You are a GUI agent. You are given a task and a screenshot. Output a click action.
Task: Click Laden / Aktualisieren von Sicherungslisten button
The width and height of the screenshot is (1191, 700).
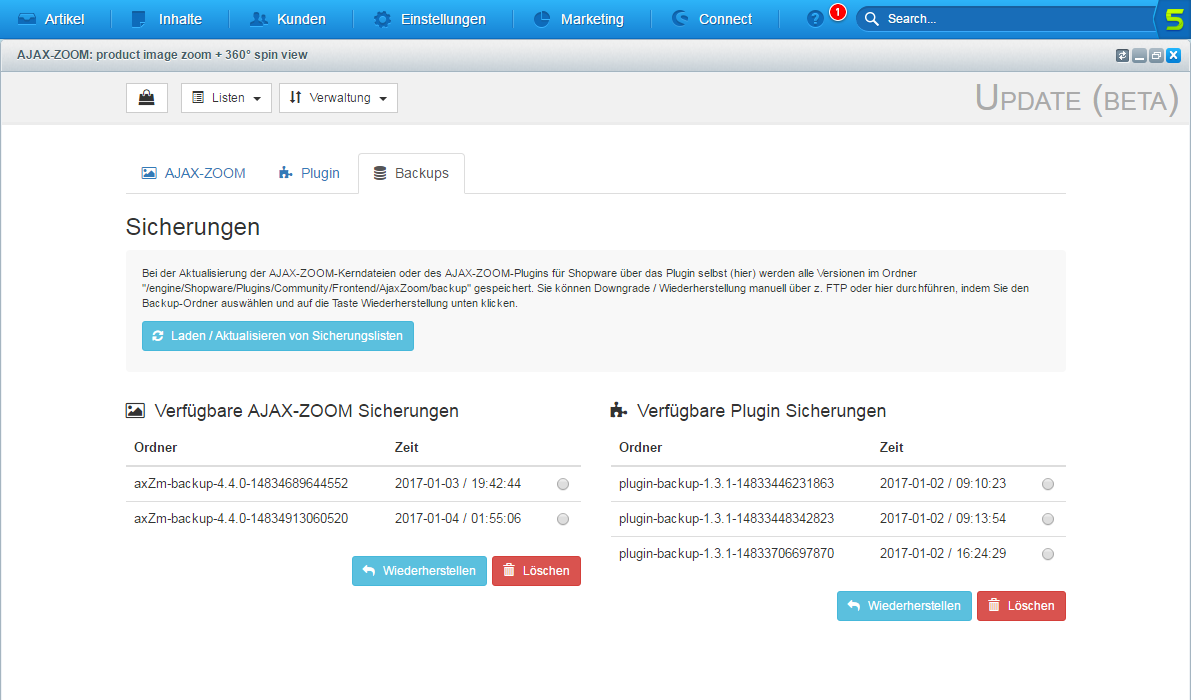278,336
